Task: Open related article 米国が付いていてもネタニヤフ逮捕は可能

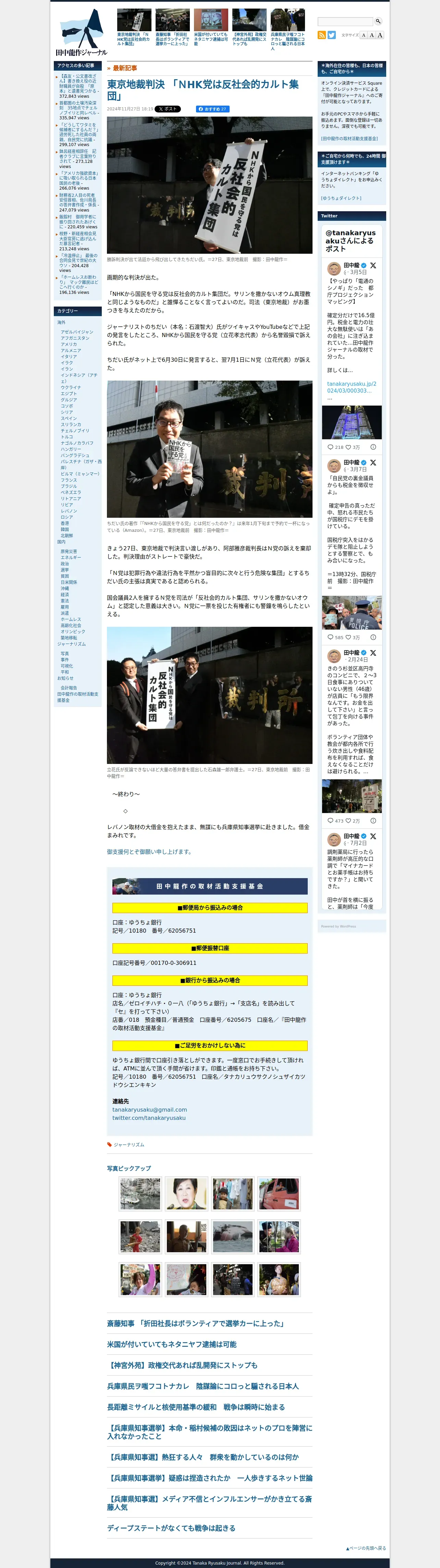Action: tap(172, 1344)
